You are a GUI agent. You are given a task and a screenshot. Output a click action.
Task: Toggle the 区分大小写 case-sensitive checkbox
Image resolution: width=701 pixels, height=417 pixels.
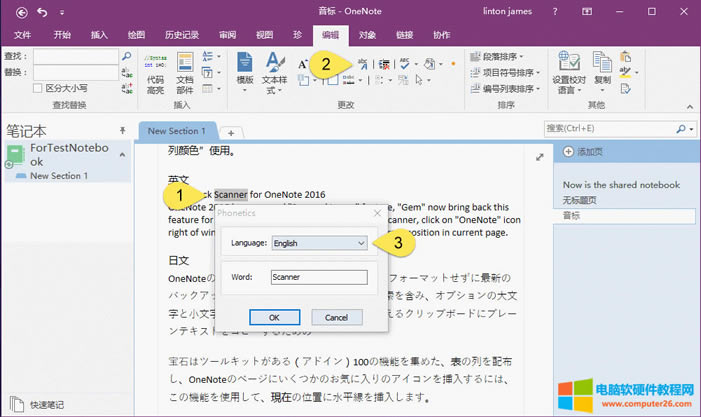[39, 88]
